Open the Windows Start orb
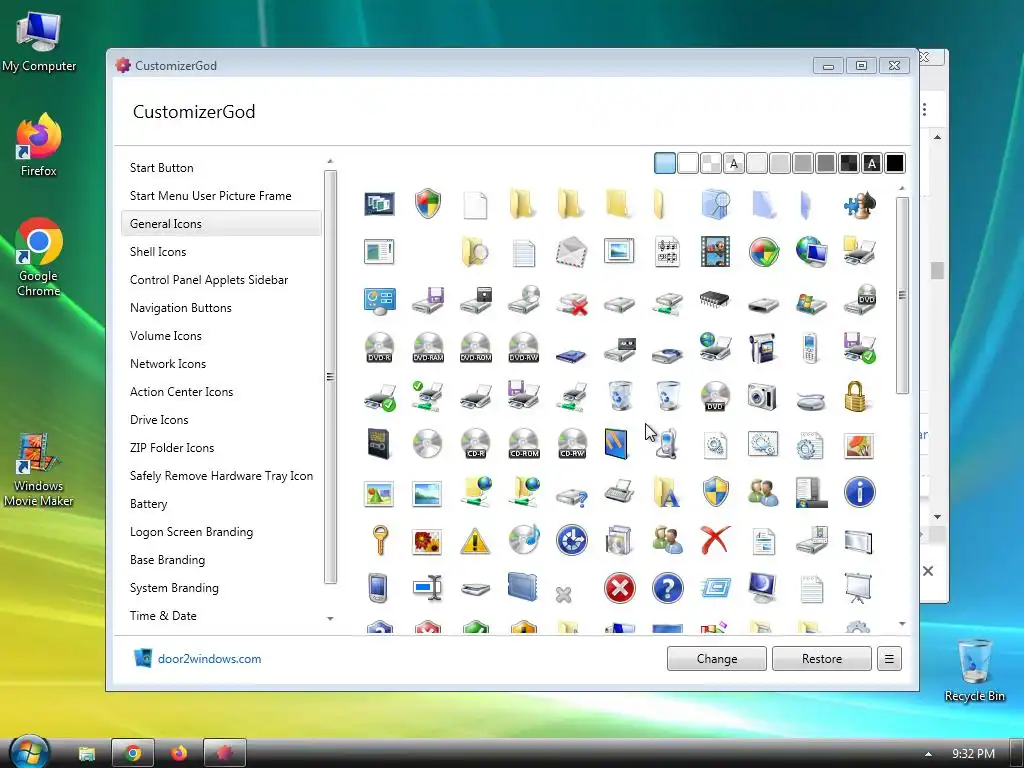The height and width of the screenshot is (768, 1024). point(29,752)
